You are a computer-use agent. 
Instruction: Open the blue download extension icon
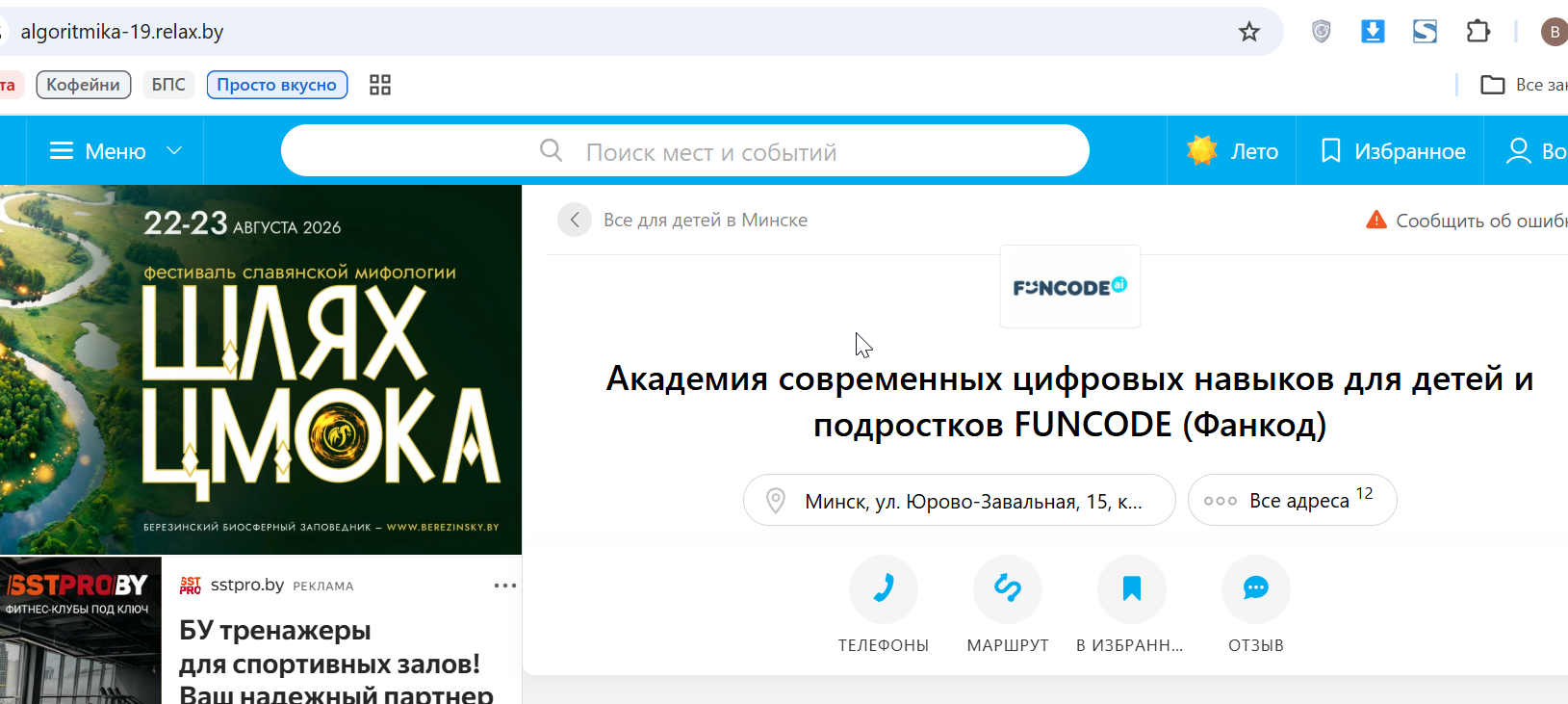[1373, 32]
